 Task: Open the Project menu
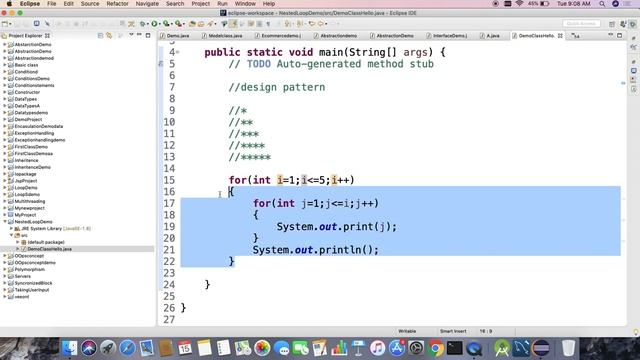(200, 4)
